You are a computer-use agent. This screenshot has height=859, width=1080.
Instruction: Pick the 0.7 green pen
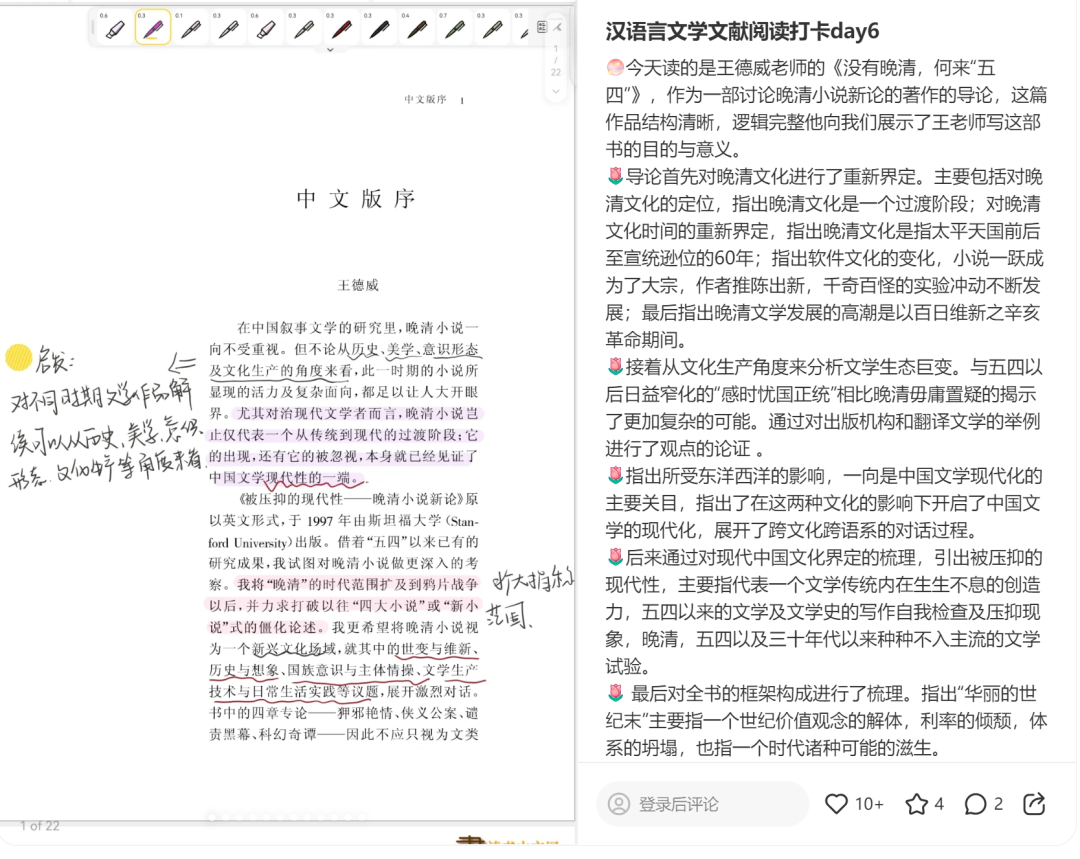click(x=455, y=28)
